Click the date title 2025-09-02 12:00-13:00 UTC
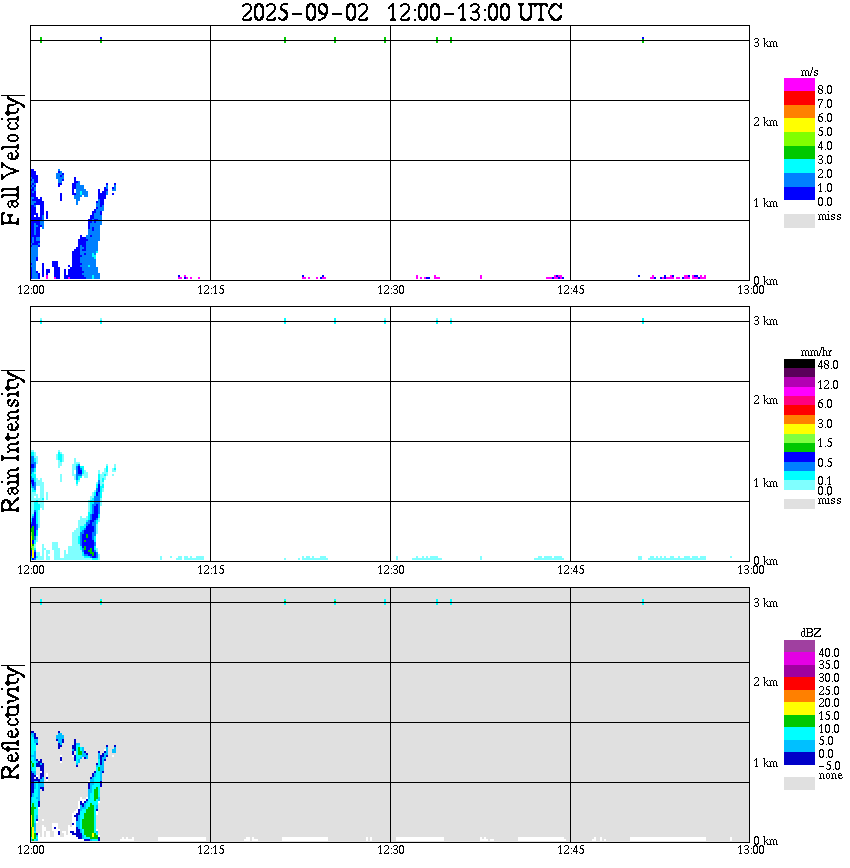The image size is (850, 868). [401, 12]
